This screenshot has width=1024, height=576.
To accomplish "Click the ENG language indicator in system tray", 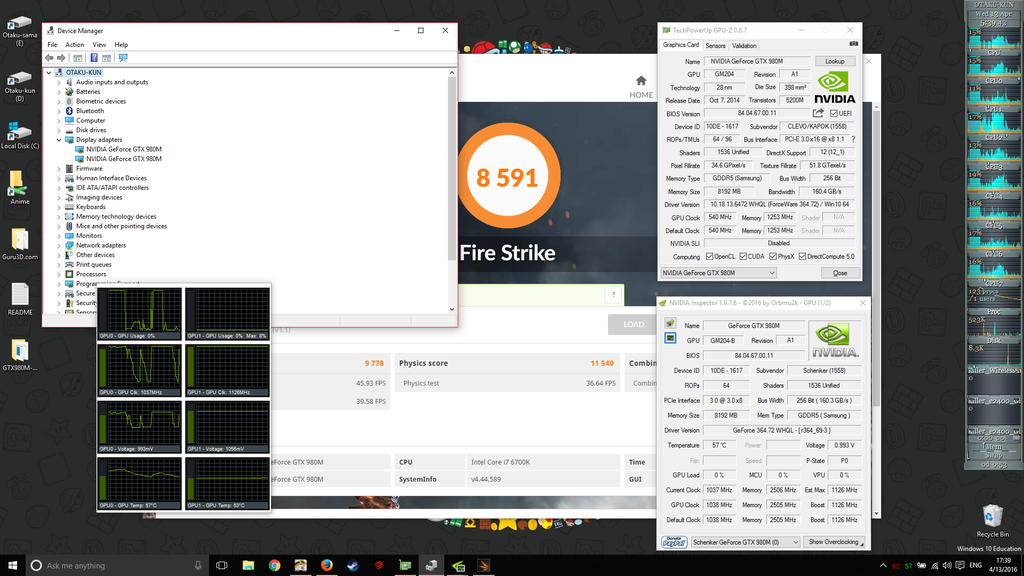I will (x=975, y=566).
